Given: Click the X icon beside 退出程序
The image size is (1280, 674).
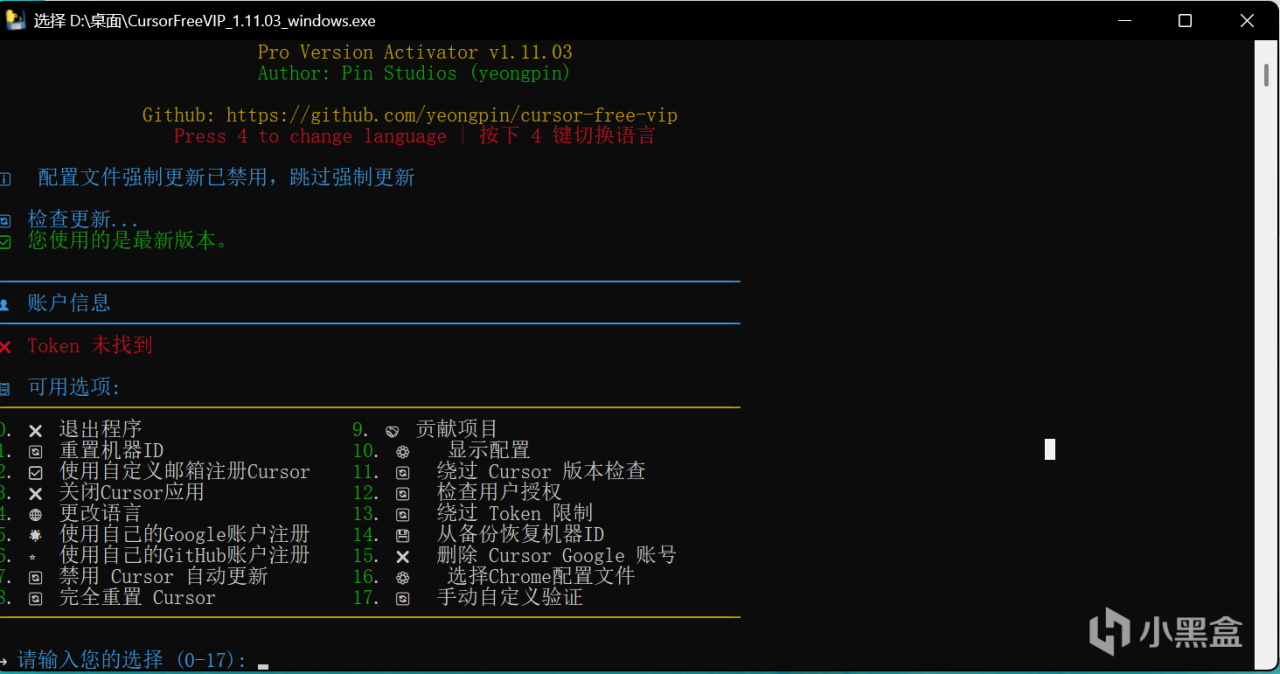Looking at the screenshot, I should [36, 431].
